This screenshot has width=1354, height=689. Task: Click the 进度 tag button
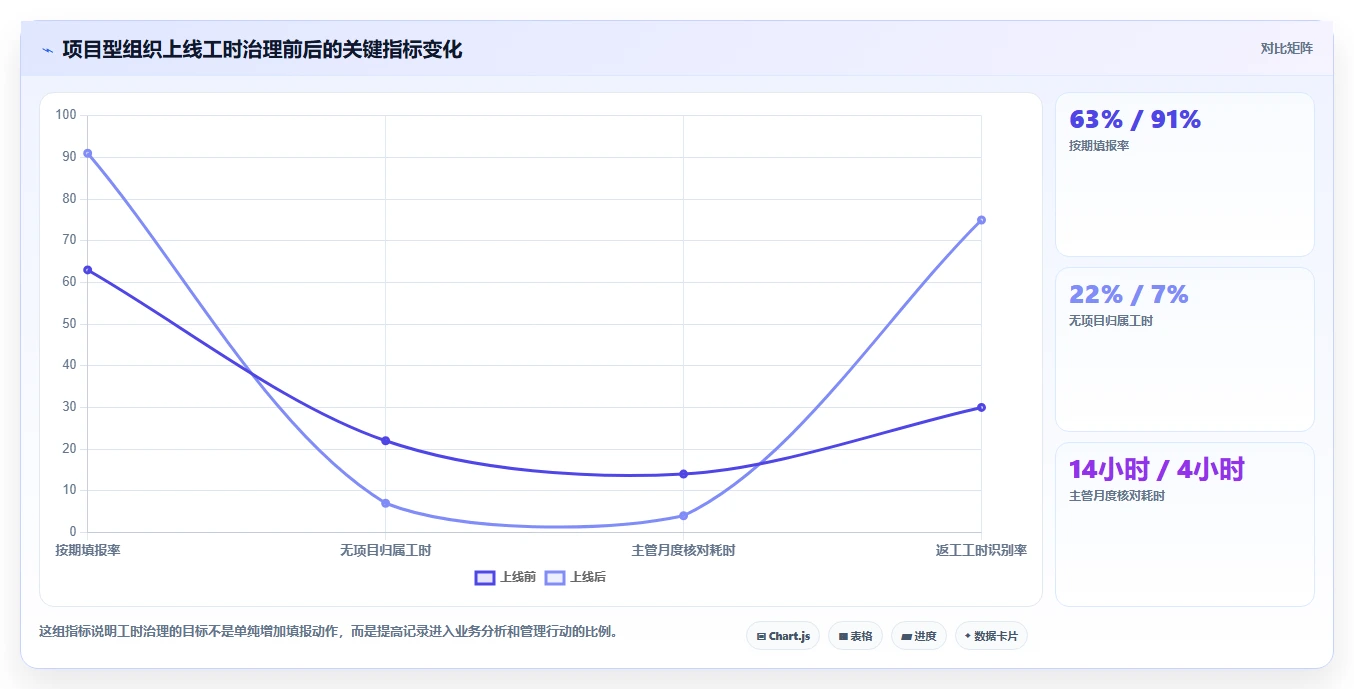[919, 636]
